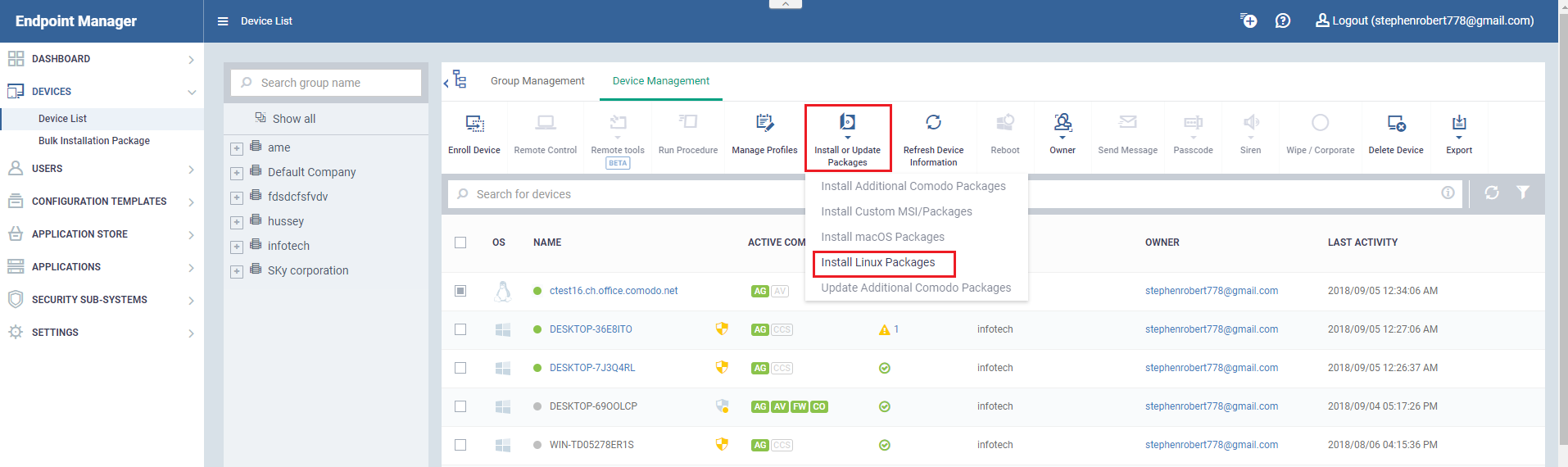The image size is (1568, 467).
Task: Click Linux penguin icon for ctest16 device
Action: [503, 291]
